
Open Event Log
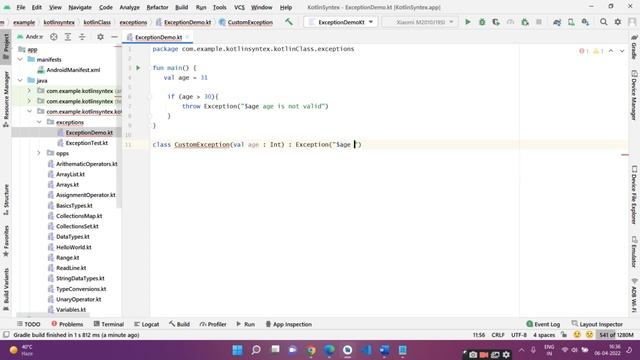pyautogui.click(x=543, y=324)
